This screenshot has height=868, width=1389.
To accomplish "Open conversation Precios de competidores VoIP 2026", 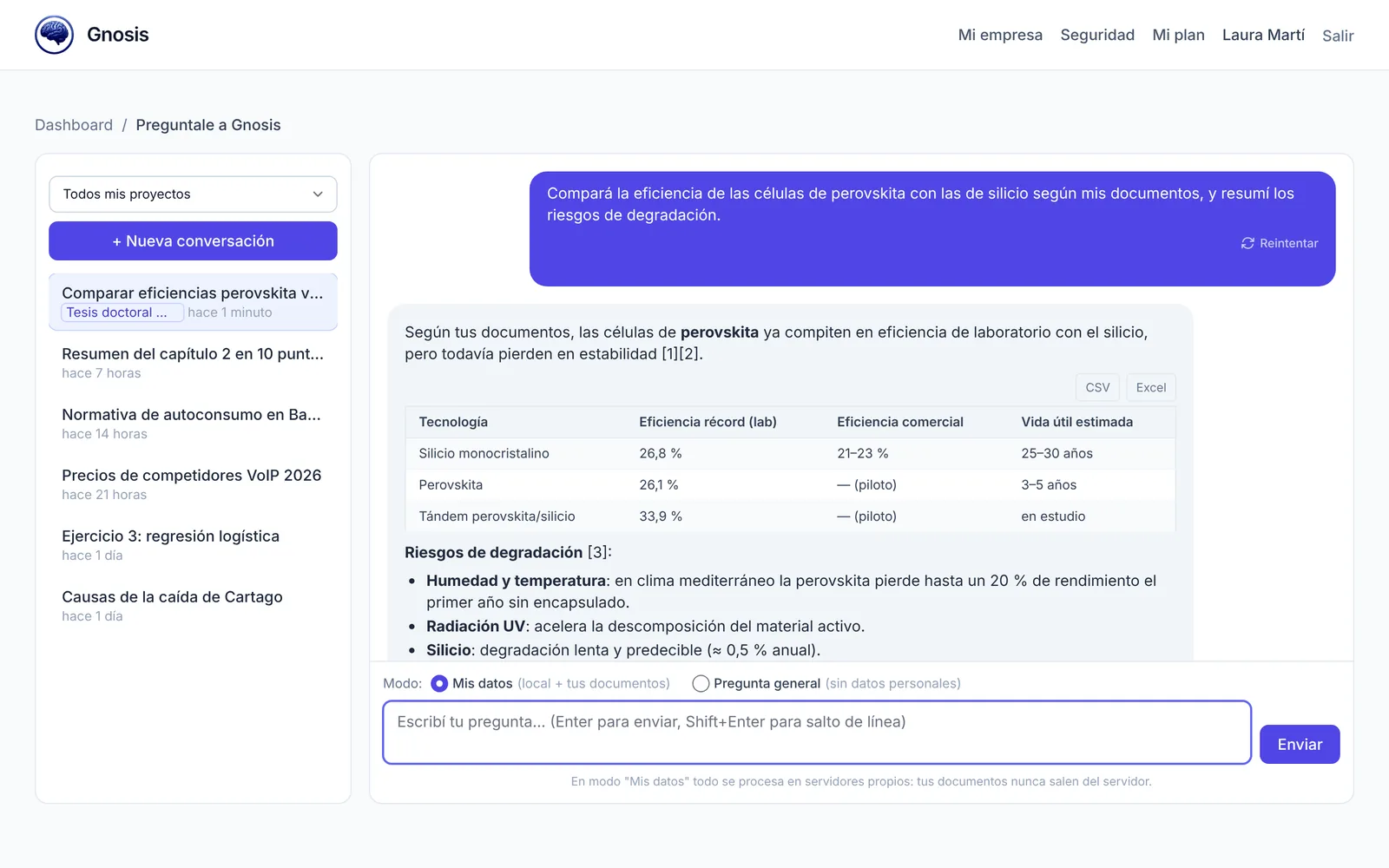I will point(193,484).
